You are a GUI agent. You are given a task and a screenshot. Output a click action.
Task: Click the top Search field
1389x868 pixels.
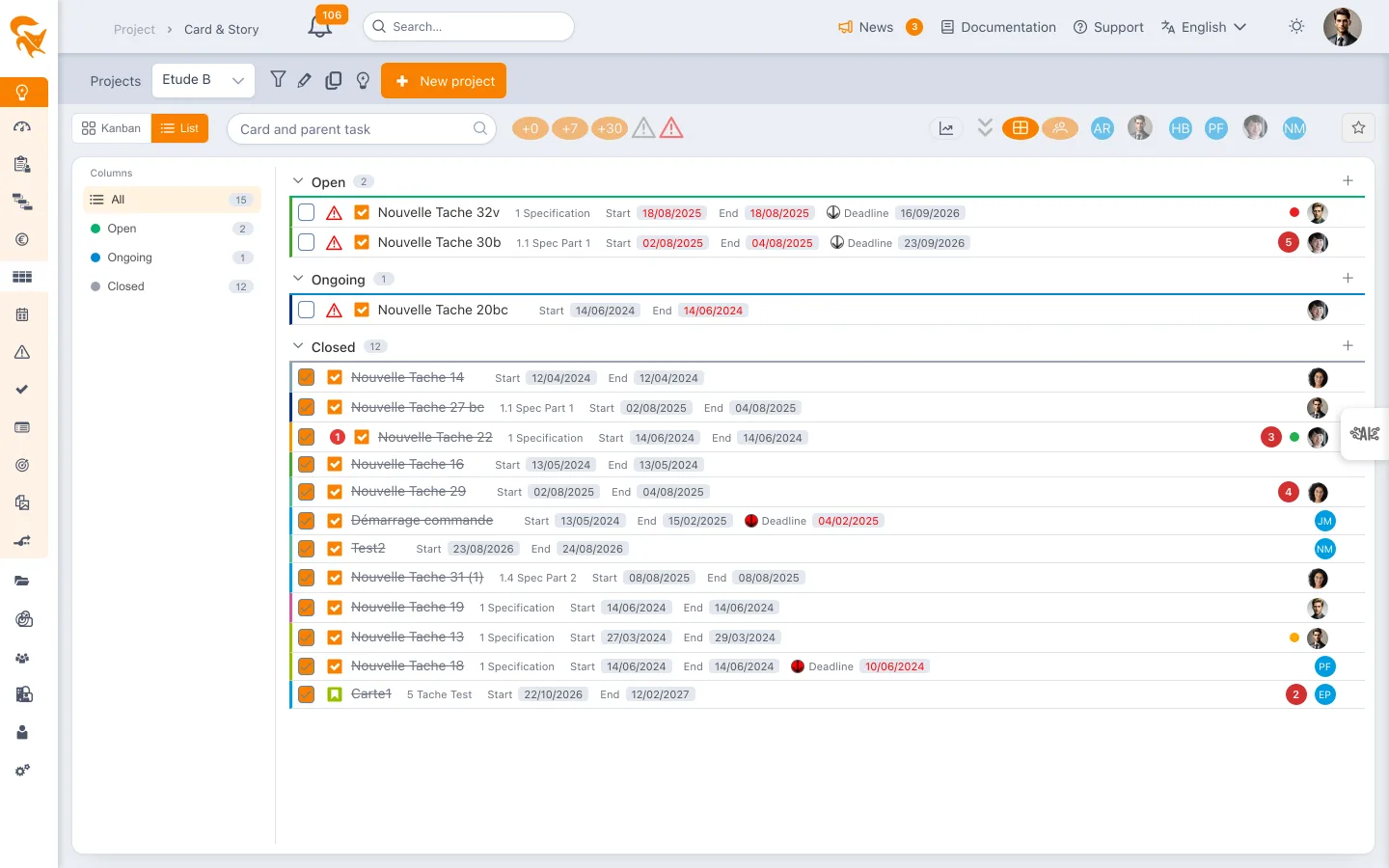(469, 27)
